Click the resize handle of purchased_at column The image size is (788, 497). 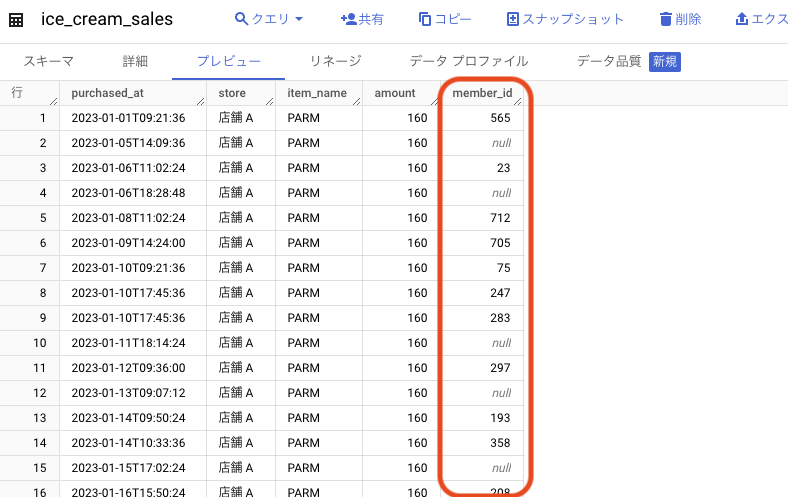(x=201, y=101)
